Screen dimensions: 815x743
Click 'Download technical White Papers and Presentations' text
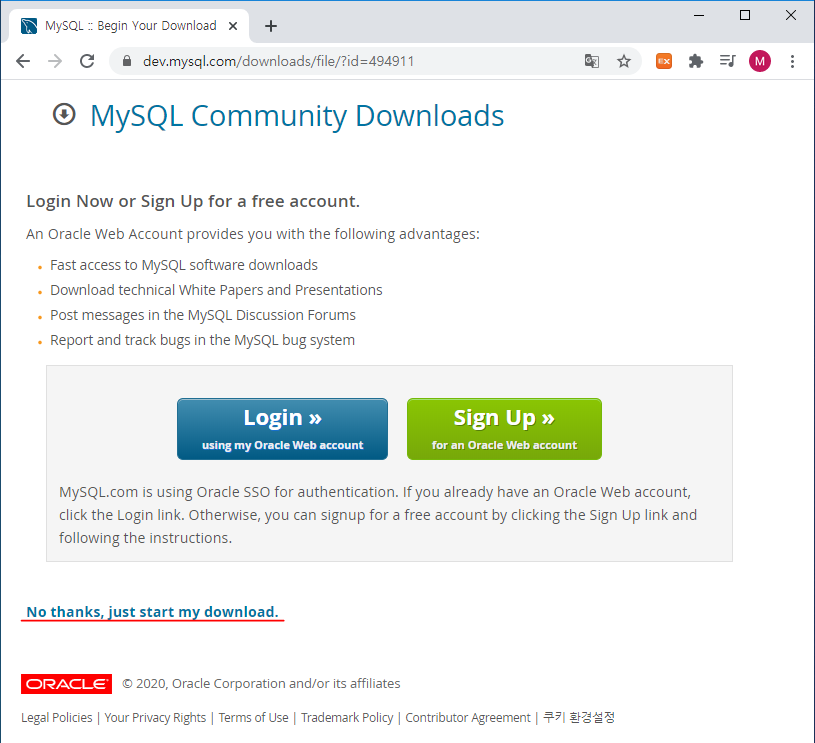pos(216,290)
